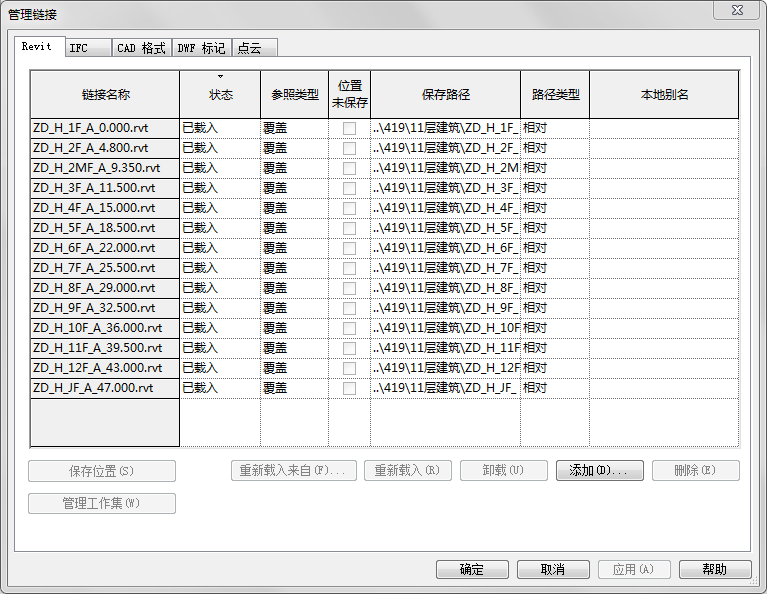767x594 pixels.
Task: Select the DWF 标记 tab
Action: coord(201,48)
